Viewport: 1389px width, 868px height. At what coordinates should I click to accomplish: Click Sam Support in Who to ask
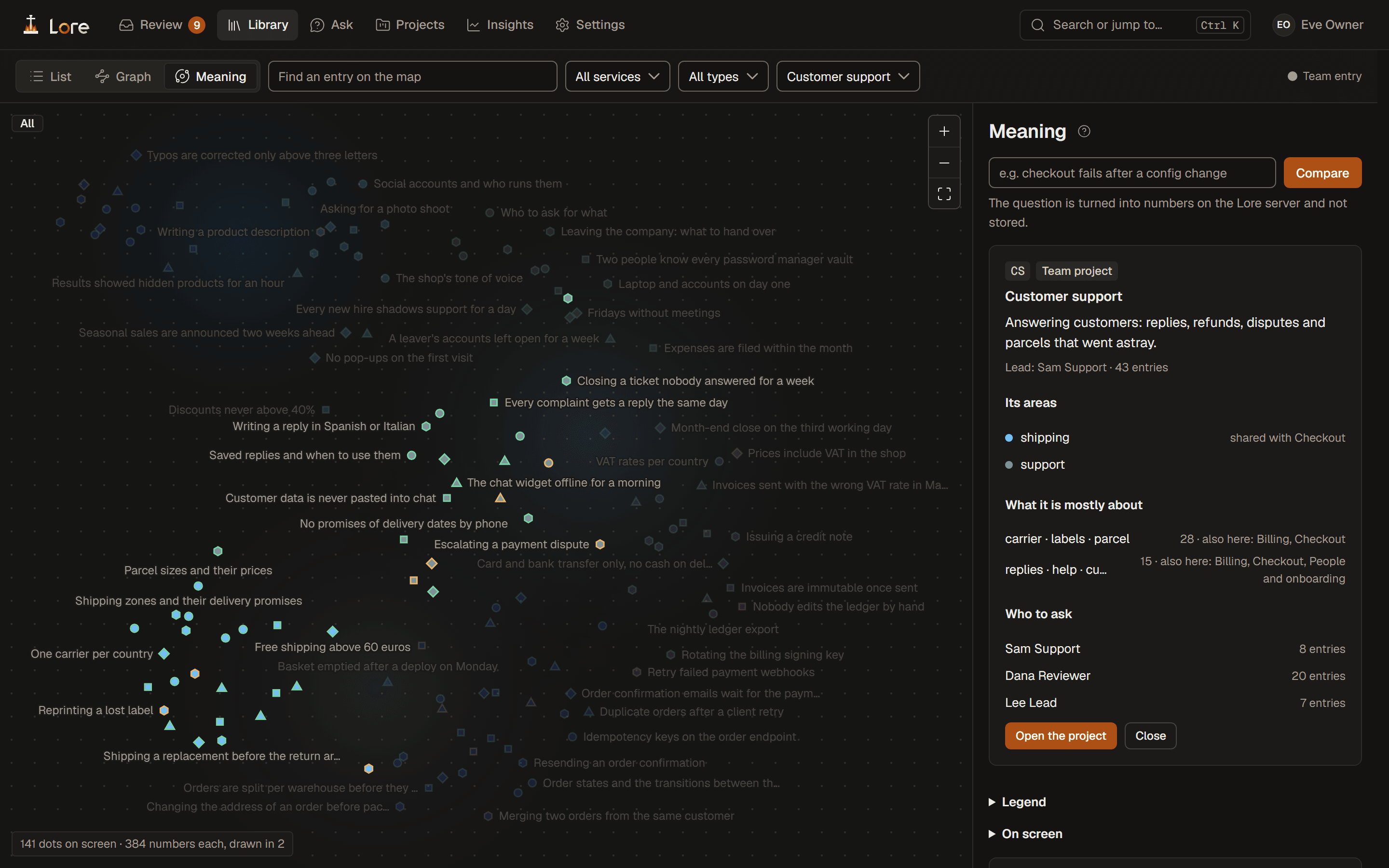(1042, 649)
